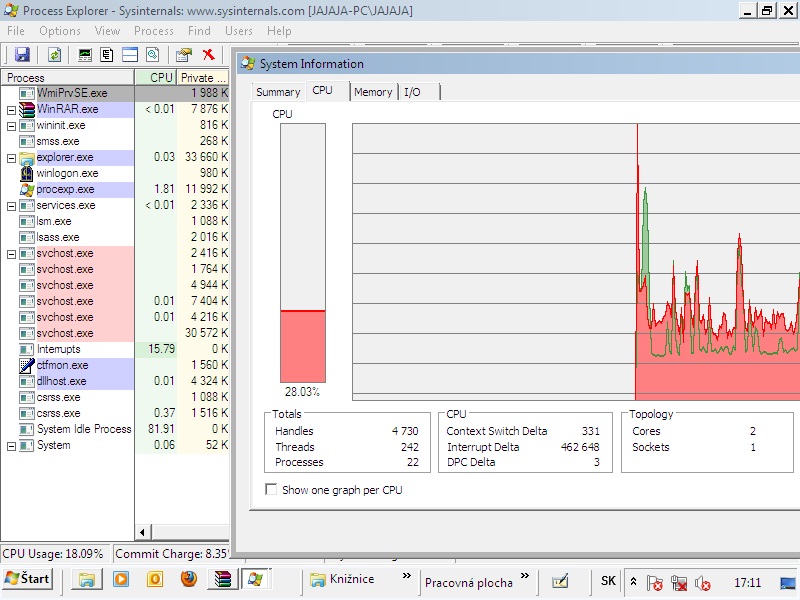Expand the Knižnice toolbar chevron in the taskbar
Image resolution: width=800 pixels, height=600 pixels.
click(x=407, y=576)
